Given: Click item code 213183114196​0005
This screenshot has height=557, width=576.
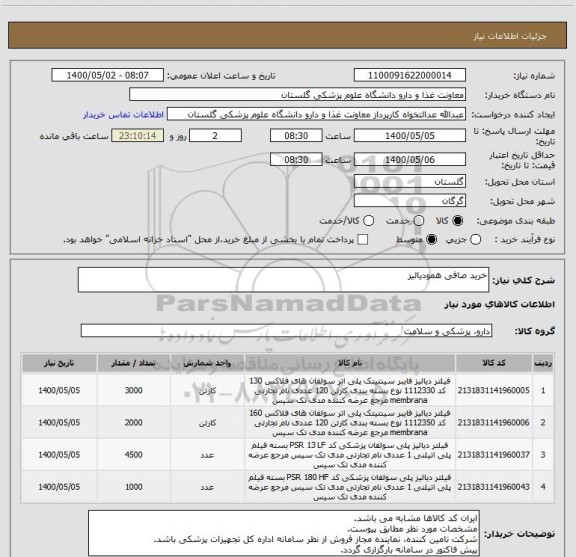Looking at the screenshot, I should (x=494, y=391).
